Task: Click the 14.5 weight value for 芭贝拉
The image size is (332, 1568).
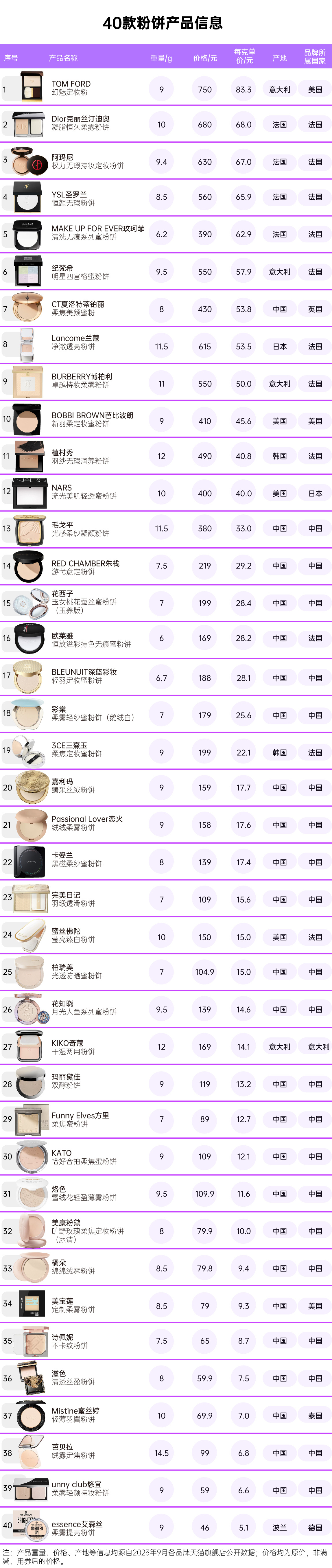Action: [161, 1453]
